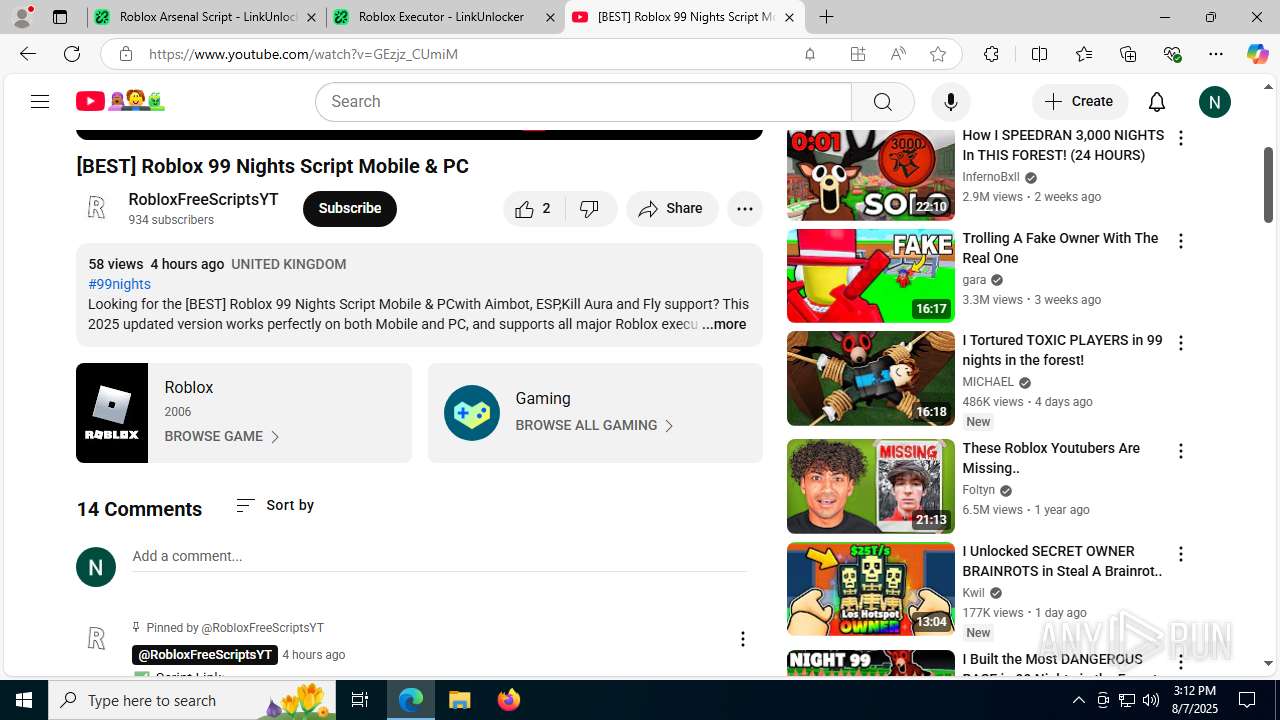Add page to favorites star

pos(938,54)
